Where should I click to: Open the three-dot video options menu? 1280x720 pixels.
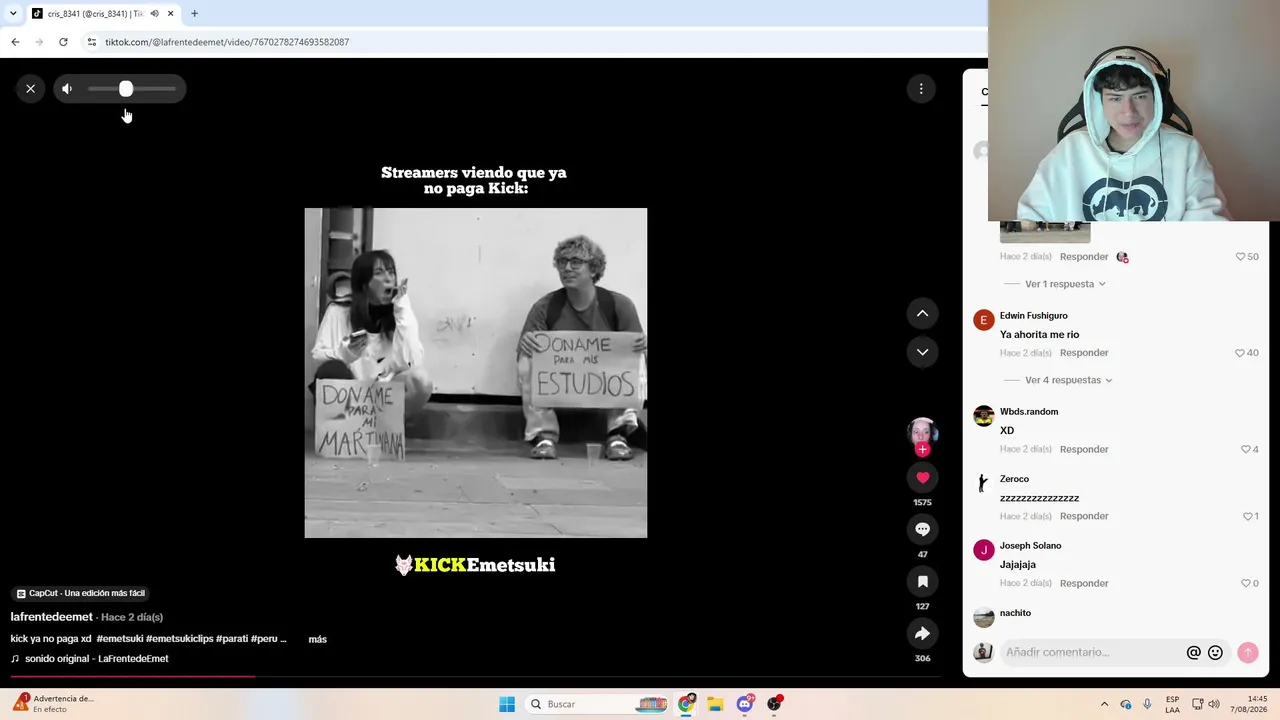point(921,89)
